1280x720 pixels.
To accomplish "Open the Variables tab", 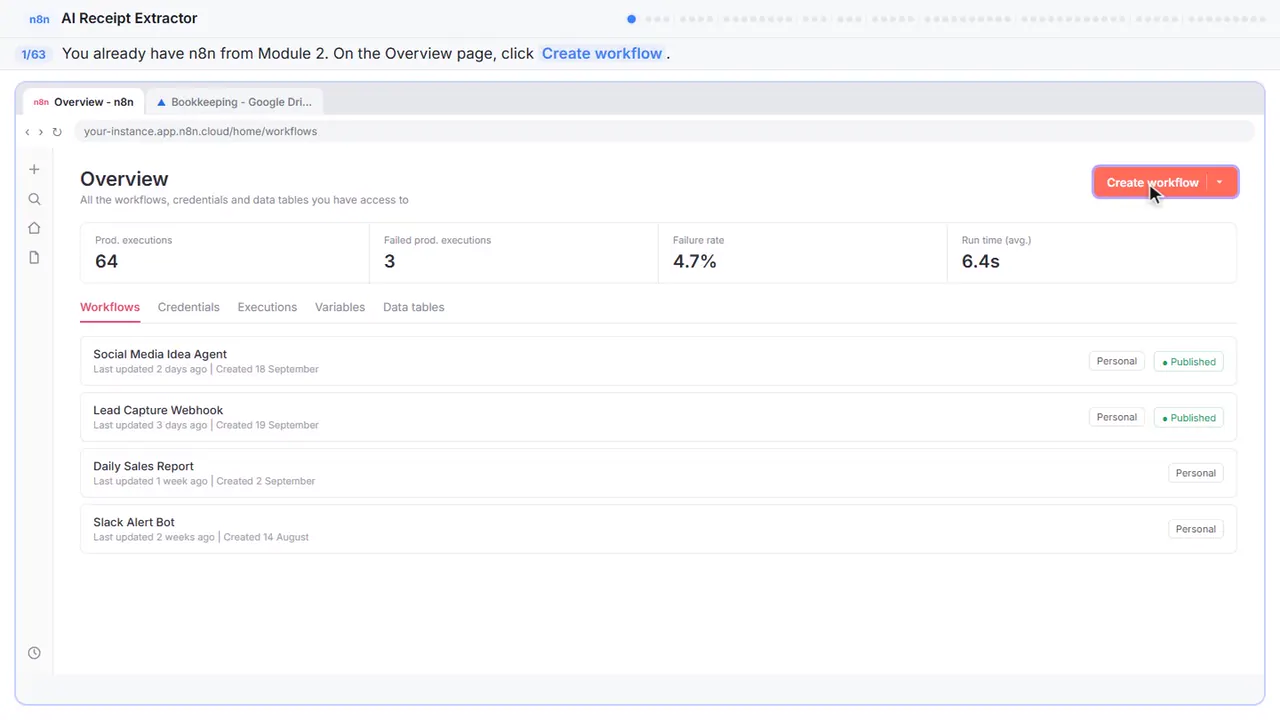I will click(340, 307).
